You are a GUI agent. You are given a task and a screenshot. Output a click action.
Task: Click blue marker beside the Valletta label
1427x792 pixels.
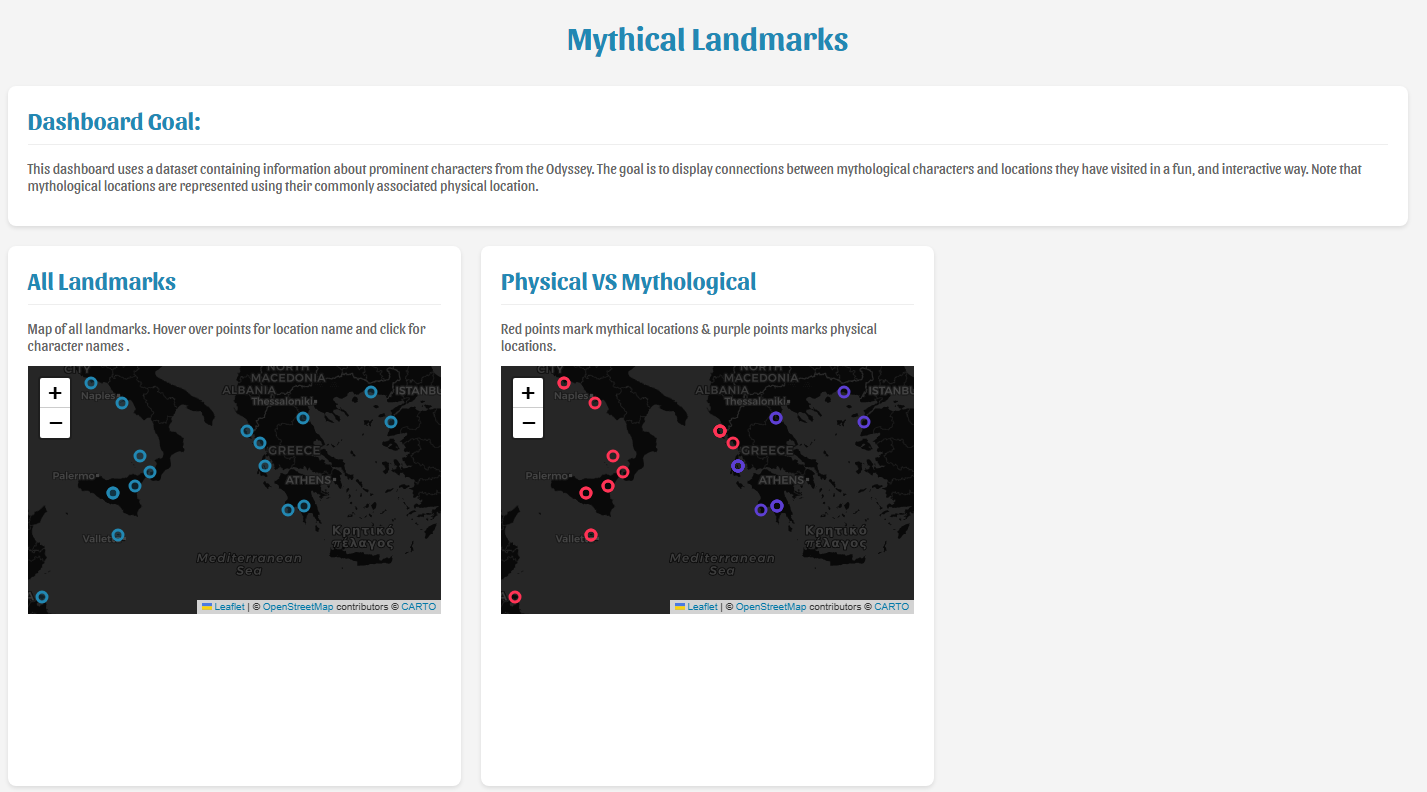click(x=118, y=535)
